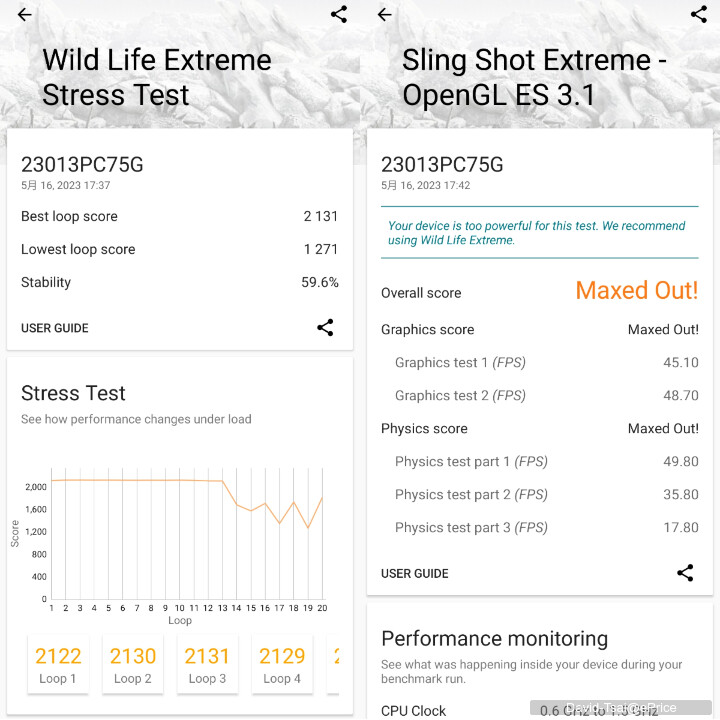The image size is (720, 720).
Task: Tap the Wild Life Extreme recommendation notice
Action: pyautogui.click(x=537, y=233)
